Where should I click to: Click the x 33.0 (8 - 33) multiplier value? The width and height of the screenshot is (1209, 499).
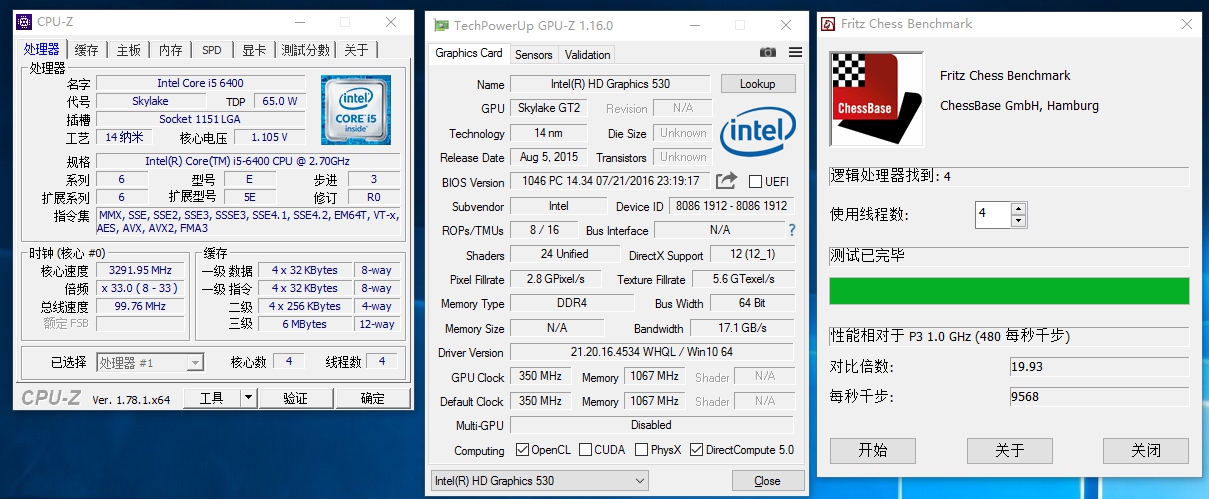pyautogui.click(x=140, y=288)
